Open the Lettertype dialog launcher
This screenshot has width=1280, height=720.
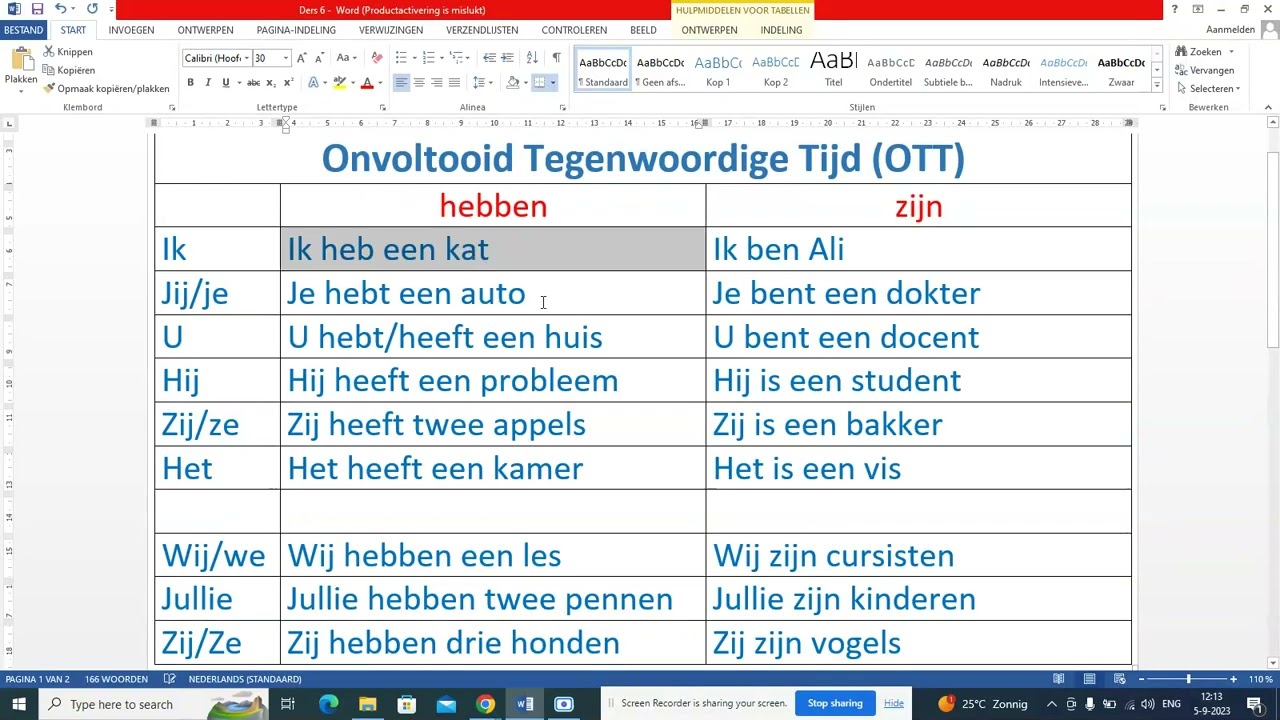tap(383, 107)
